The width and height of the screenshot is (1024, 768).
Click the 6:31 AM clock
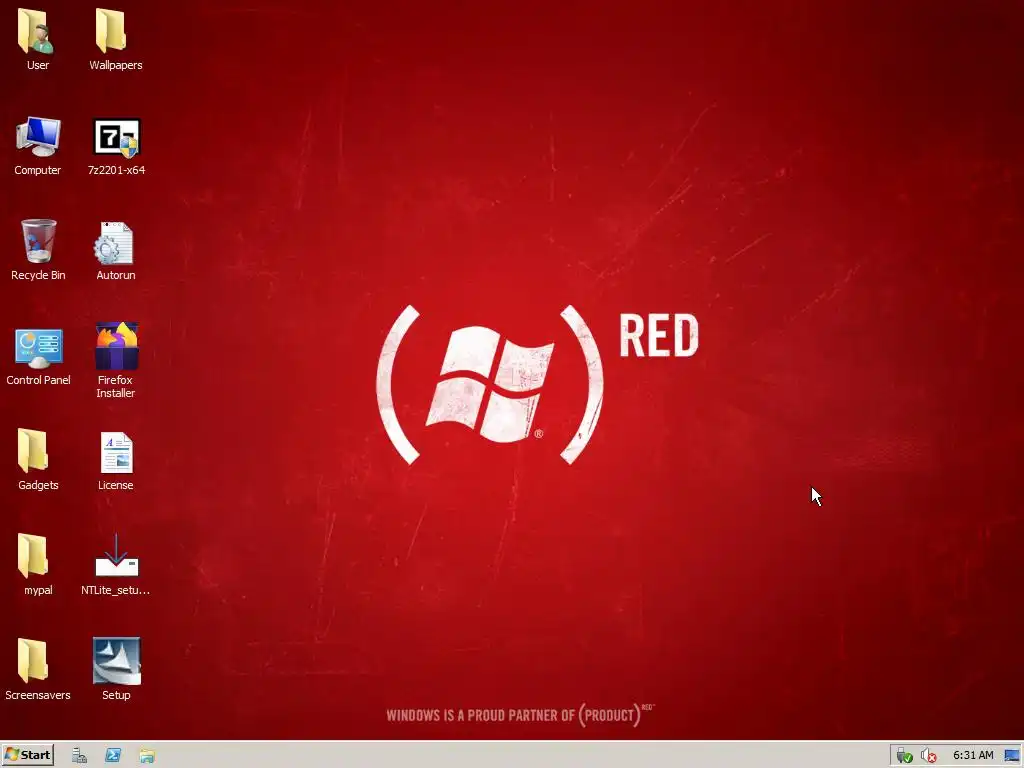click(973, 755)
